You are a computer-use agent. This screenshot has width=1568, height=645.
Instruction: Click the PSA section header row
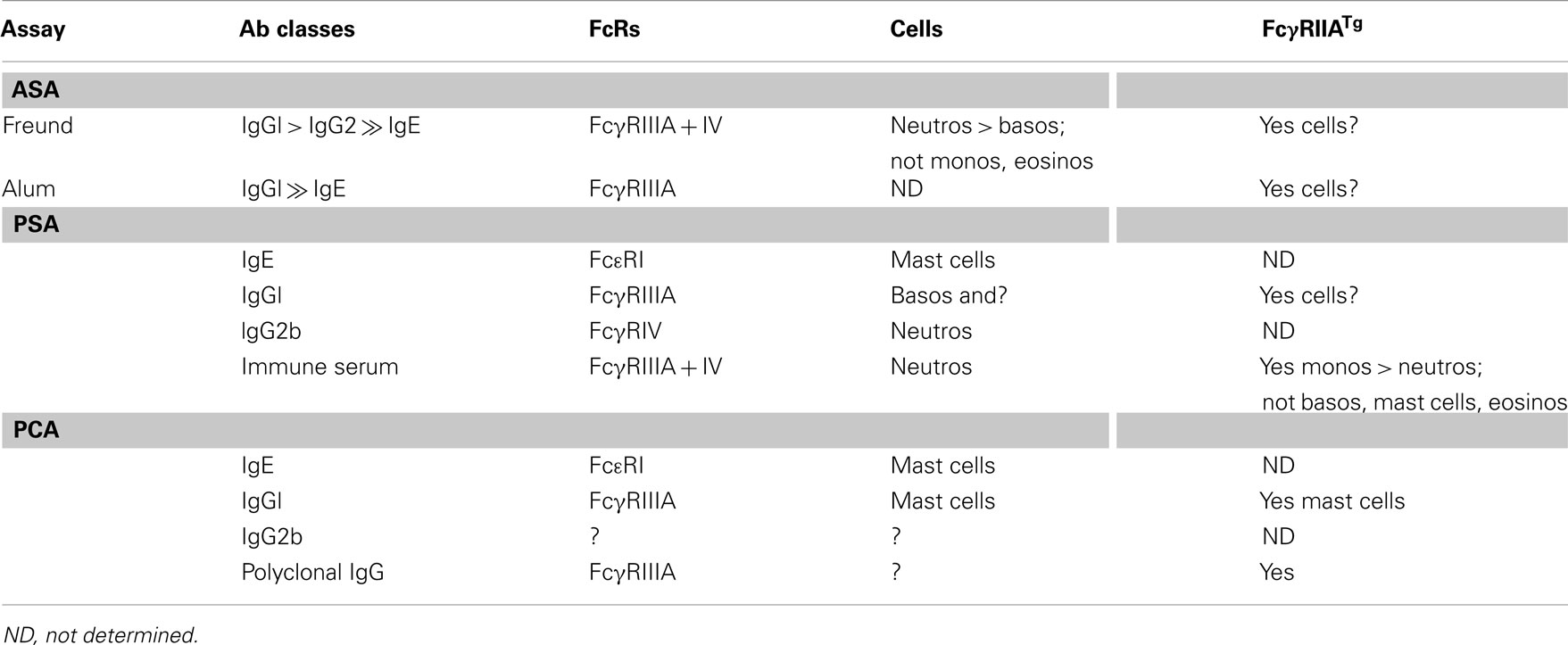click(784, 225)
